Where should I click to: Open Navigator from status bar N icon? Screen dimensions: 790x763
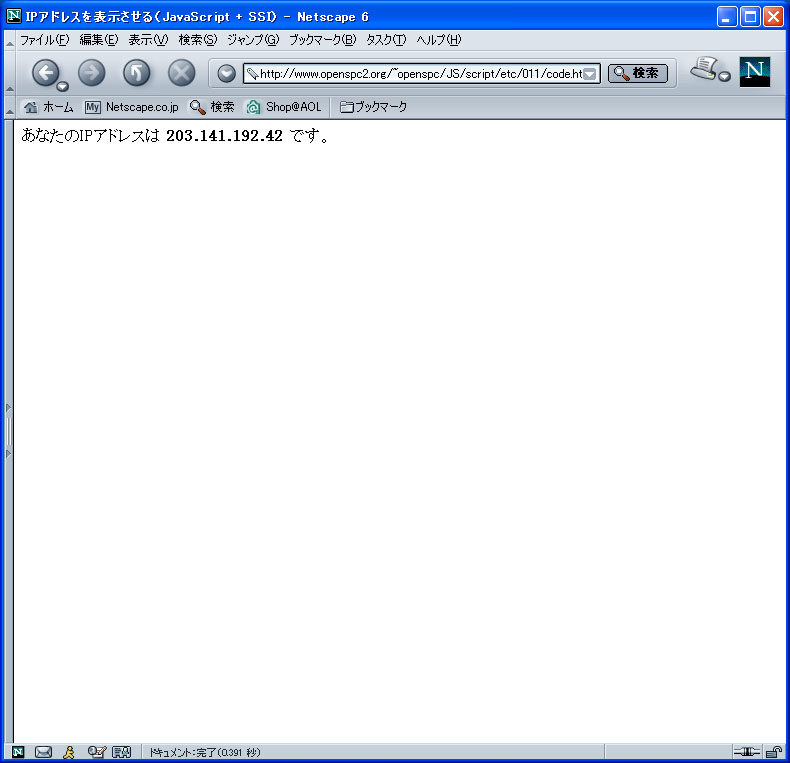[18, 752]
